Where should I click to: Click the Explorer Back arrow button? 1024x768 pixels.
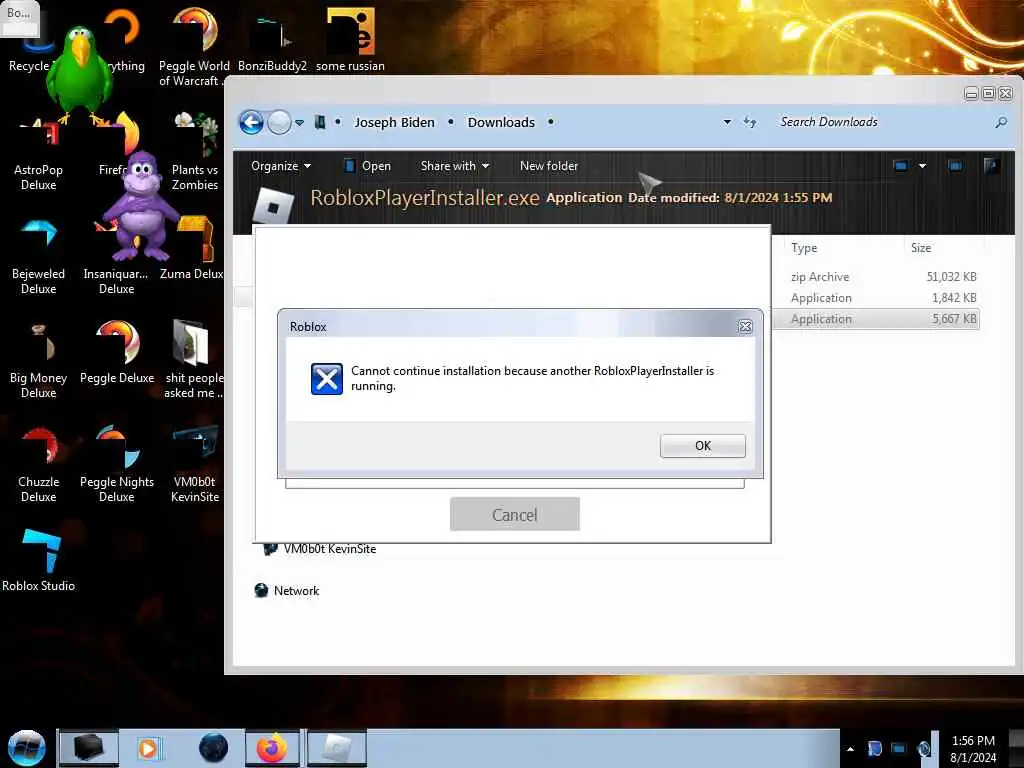tap(251, 122)
